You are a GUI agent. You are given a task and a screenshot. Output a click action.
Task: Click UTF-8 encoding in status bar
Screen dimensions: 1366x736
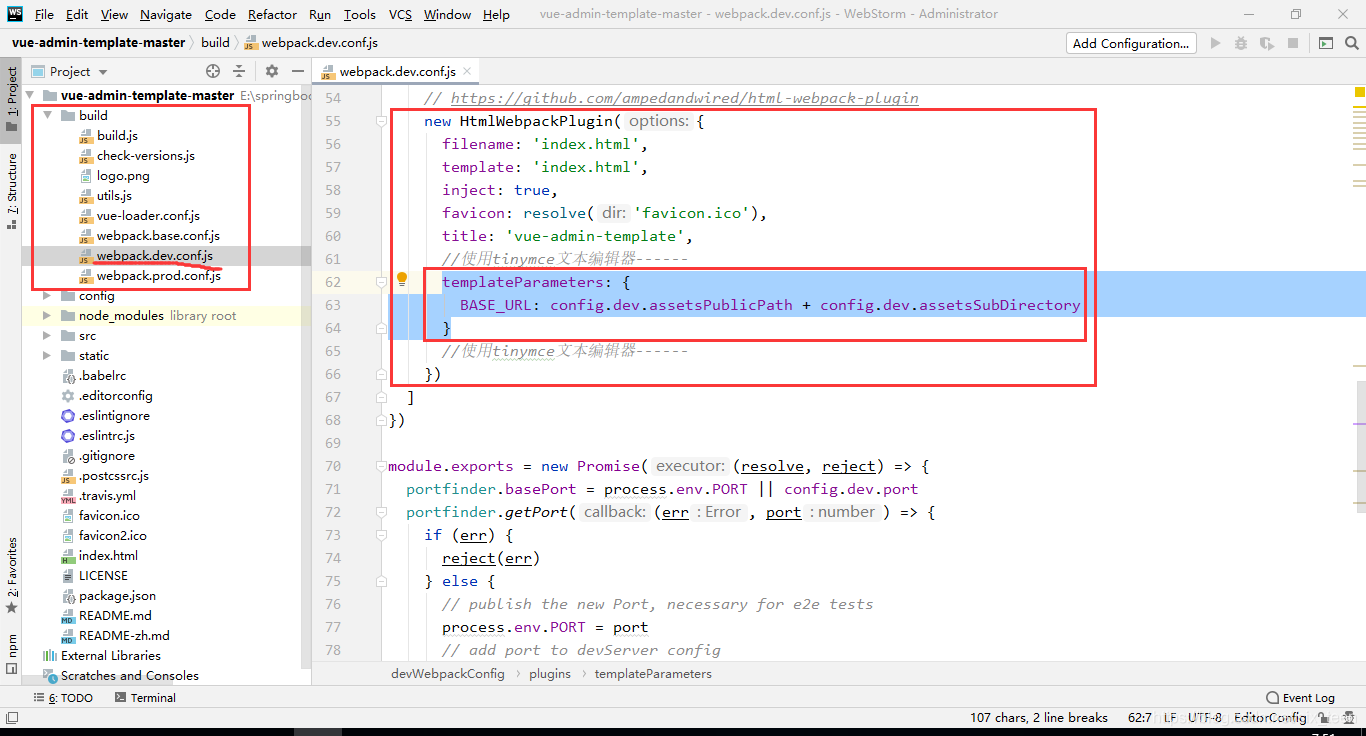pyautogui.click(x=1205, y=717)
